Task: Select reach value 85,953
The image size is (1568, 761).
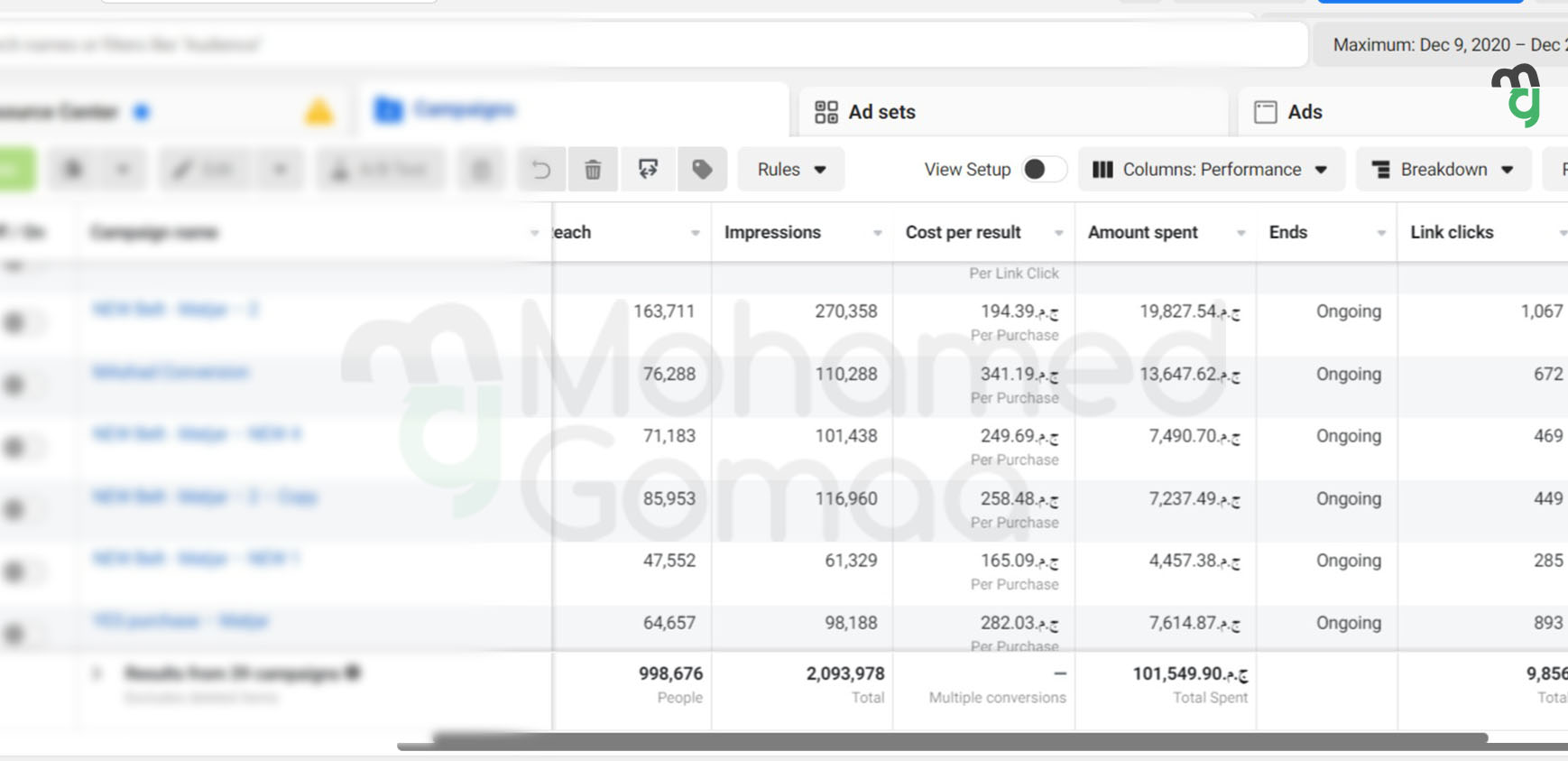Action: point(669,498)
